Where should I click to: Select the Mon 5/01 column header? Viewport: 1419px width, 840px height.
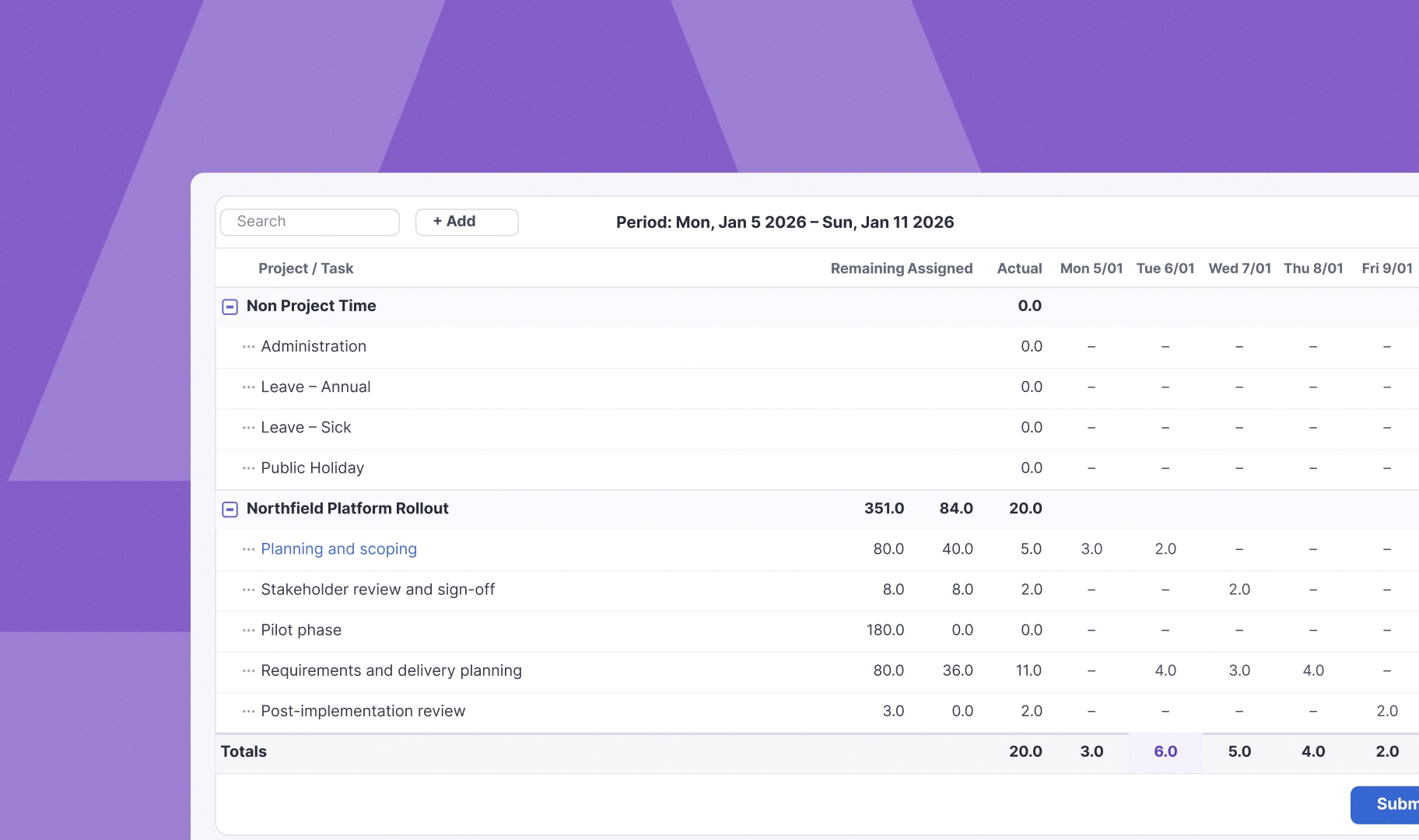pos(1091,268)
